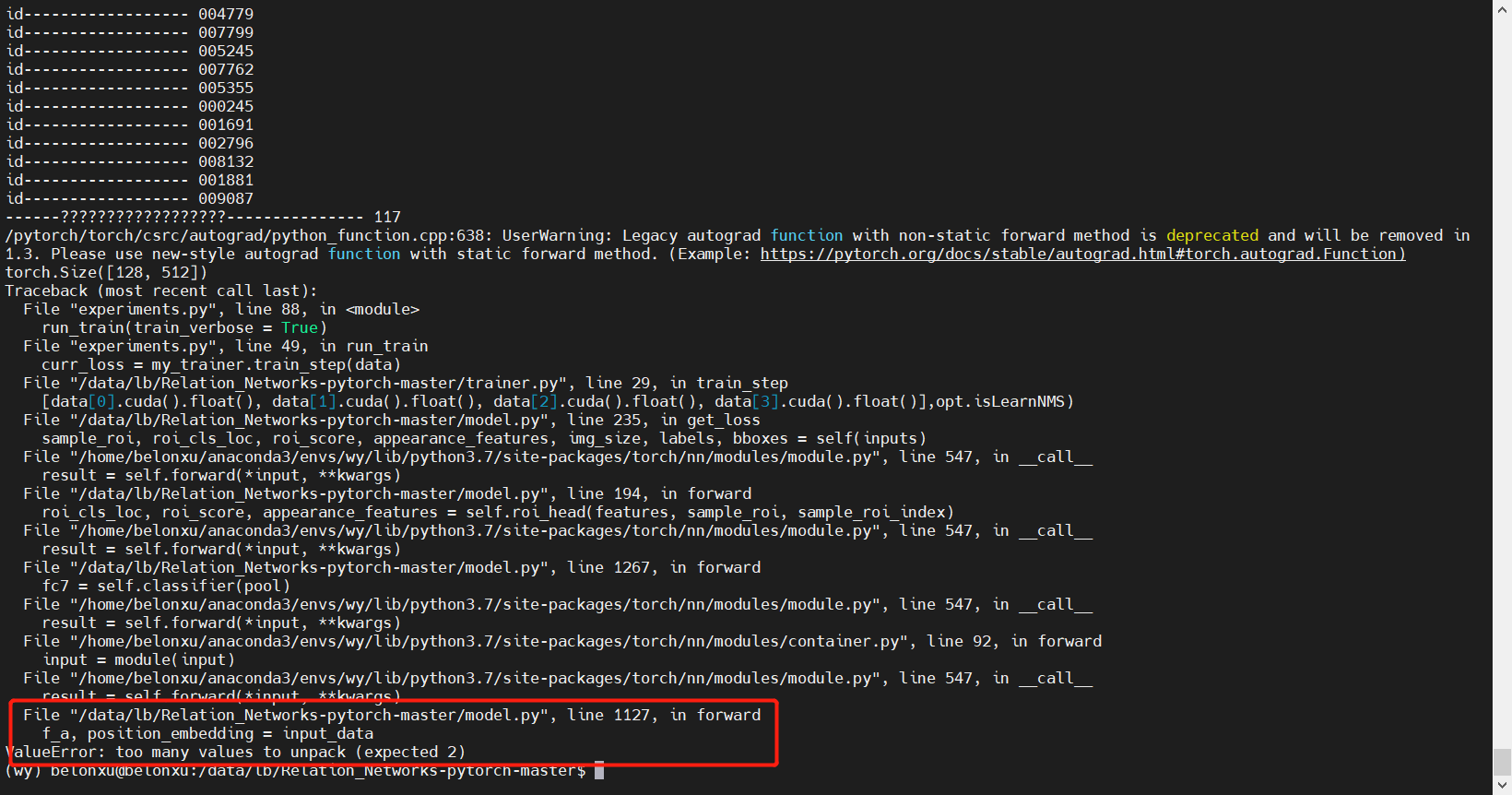This screenshot has width=1512, height=795.
Task: Click "fc7 = self.classifier(pool)"
Action: coord(166,586)
